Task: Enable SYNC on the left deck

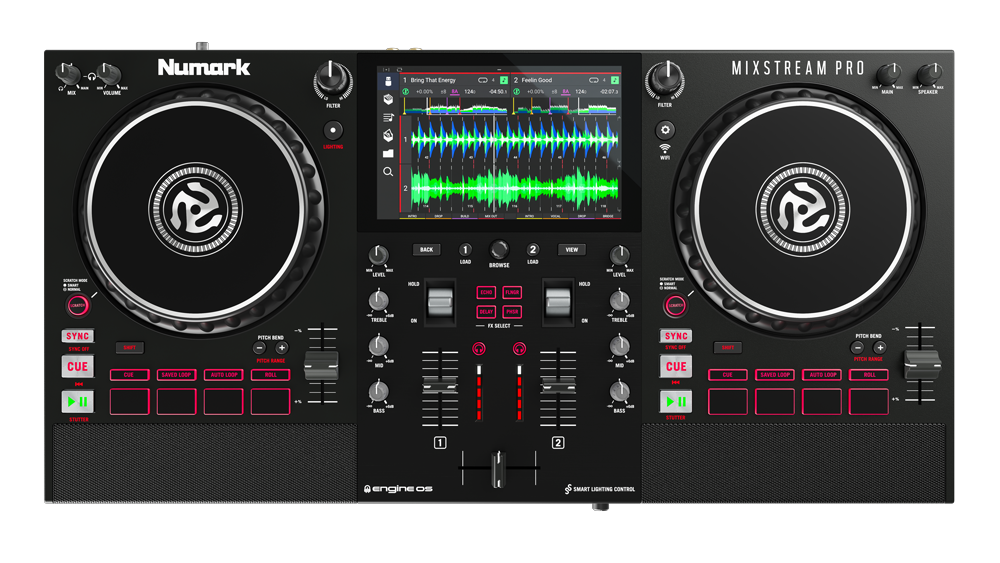Action: coord(78,337)
